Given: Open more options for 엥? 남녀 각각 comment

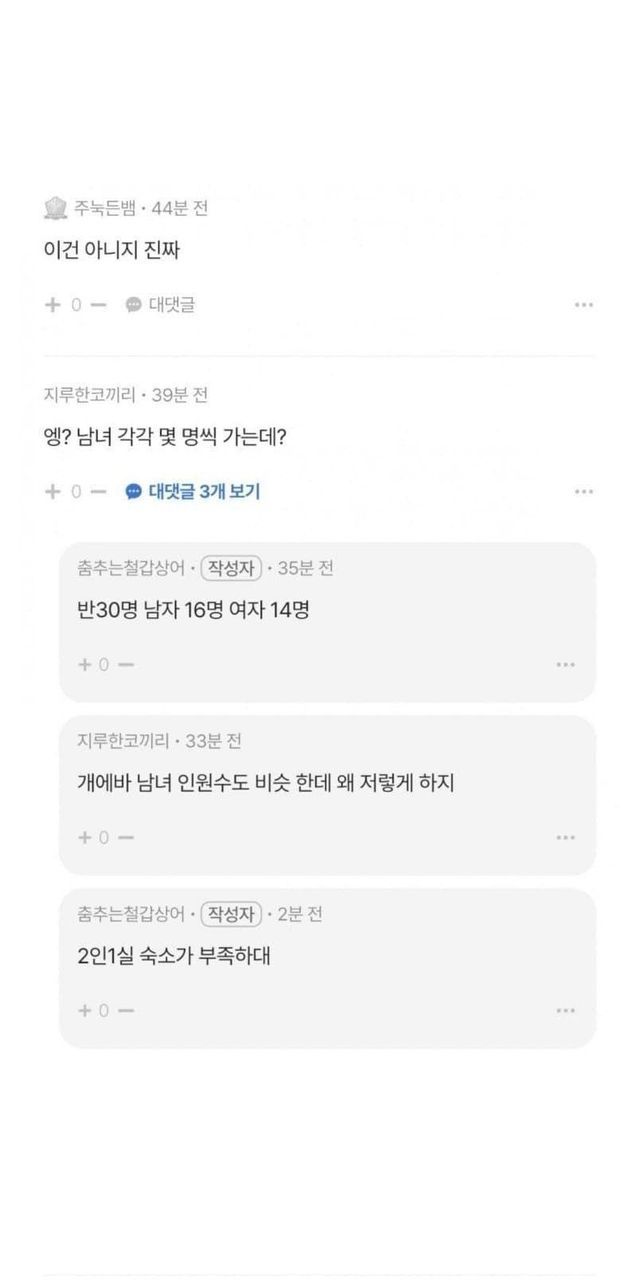Looking at the screenshot, I should click(584, 491).
